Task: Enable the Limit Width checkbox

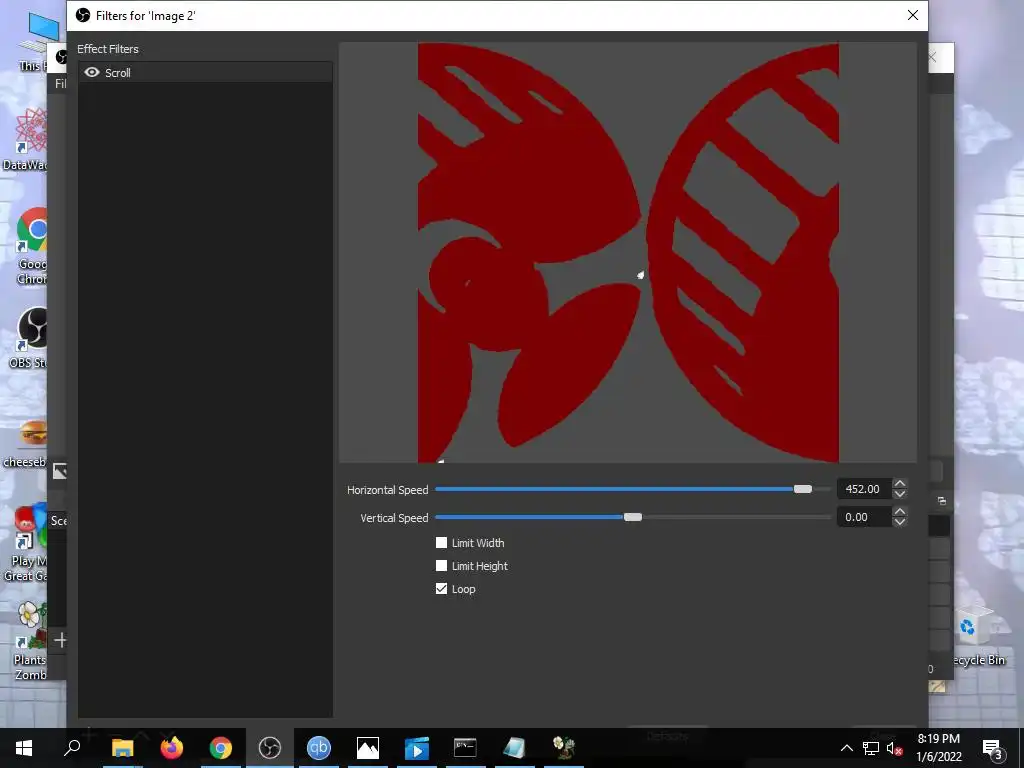Action: coord(441,543)
